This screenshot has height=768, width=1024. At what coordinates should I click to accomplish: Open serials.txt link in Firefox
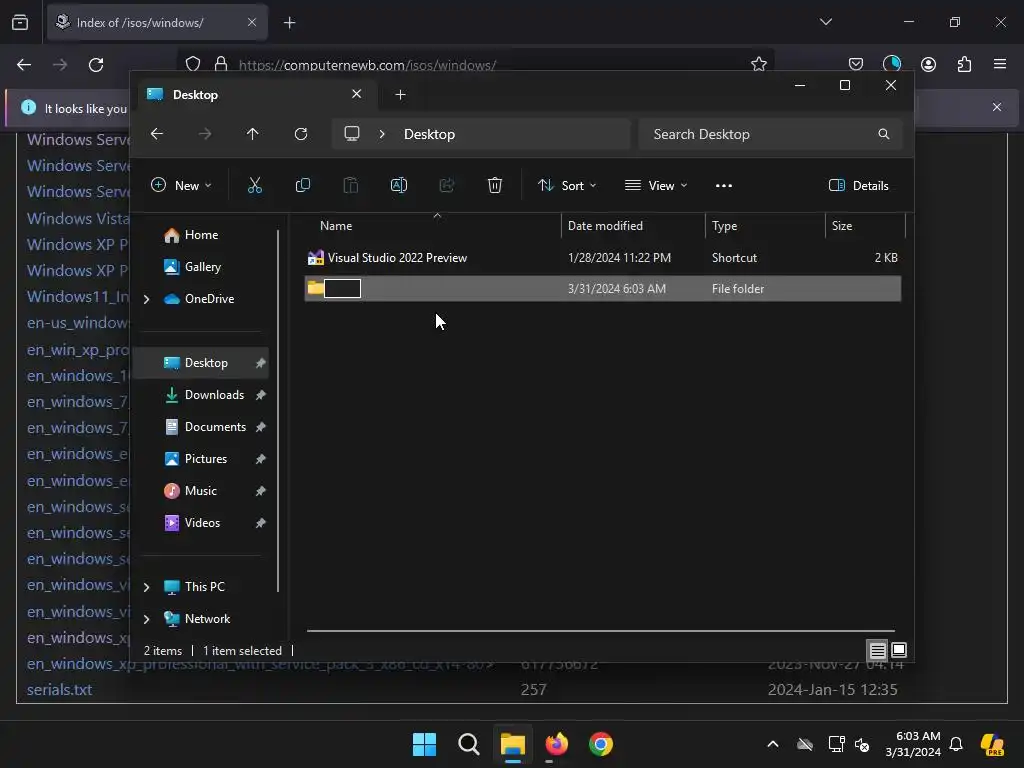point(59,690)
